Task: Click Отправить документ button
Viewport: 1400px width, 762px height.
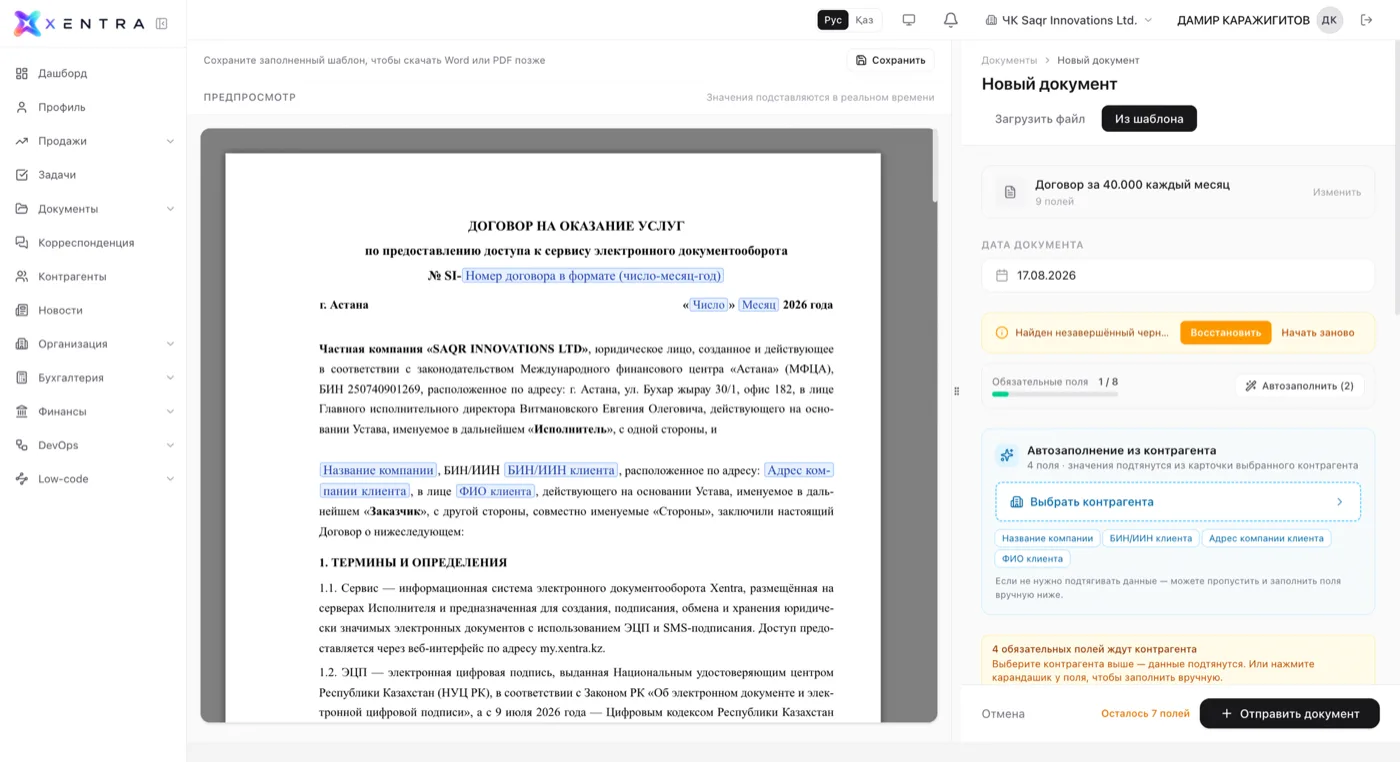Action: [1290, 714]
